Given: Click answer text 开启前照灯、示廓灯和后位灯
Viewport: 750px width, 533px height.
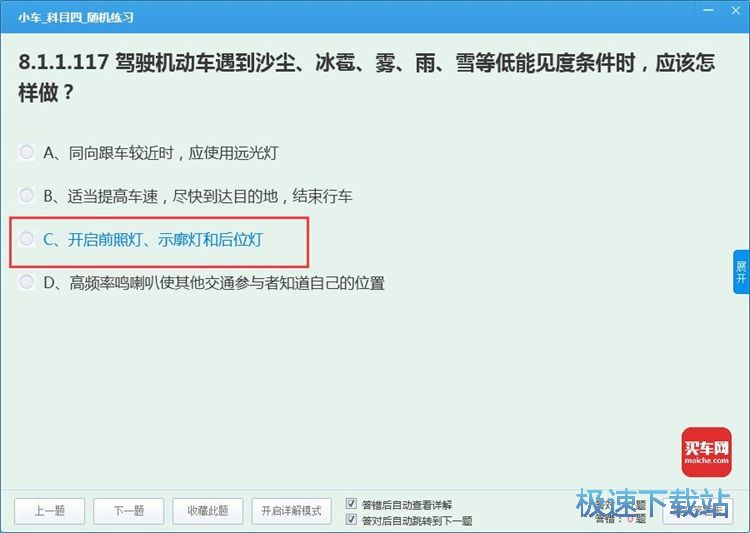Looking at the screenshot, I should pos(165,239).
